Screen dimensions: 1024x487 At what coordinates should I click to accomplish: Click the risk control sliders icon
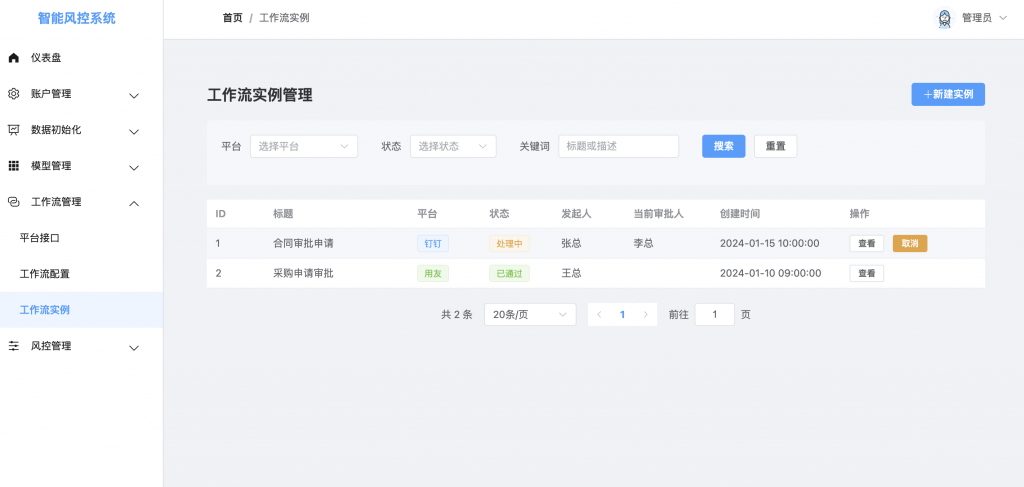coord(13,346)
